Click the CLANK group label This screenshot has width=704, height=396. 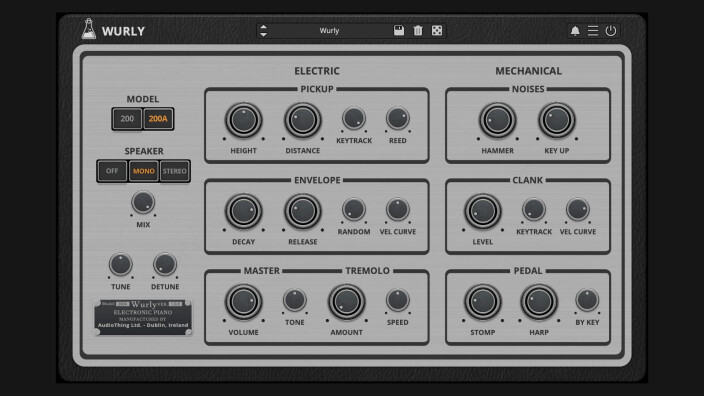[528, 180]
